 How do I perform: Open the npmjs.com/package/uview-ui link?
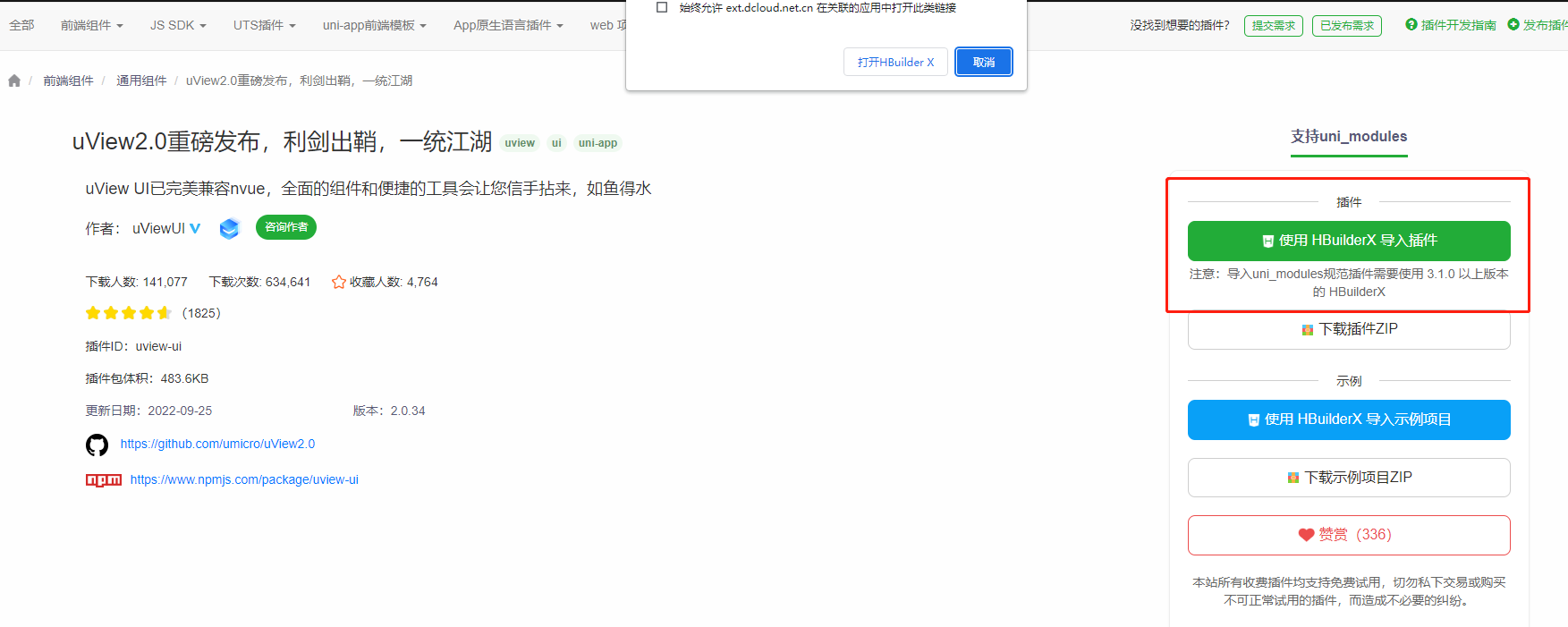244,479
